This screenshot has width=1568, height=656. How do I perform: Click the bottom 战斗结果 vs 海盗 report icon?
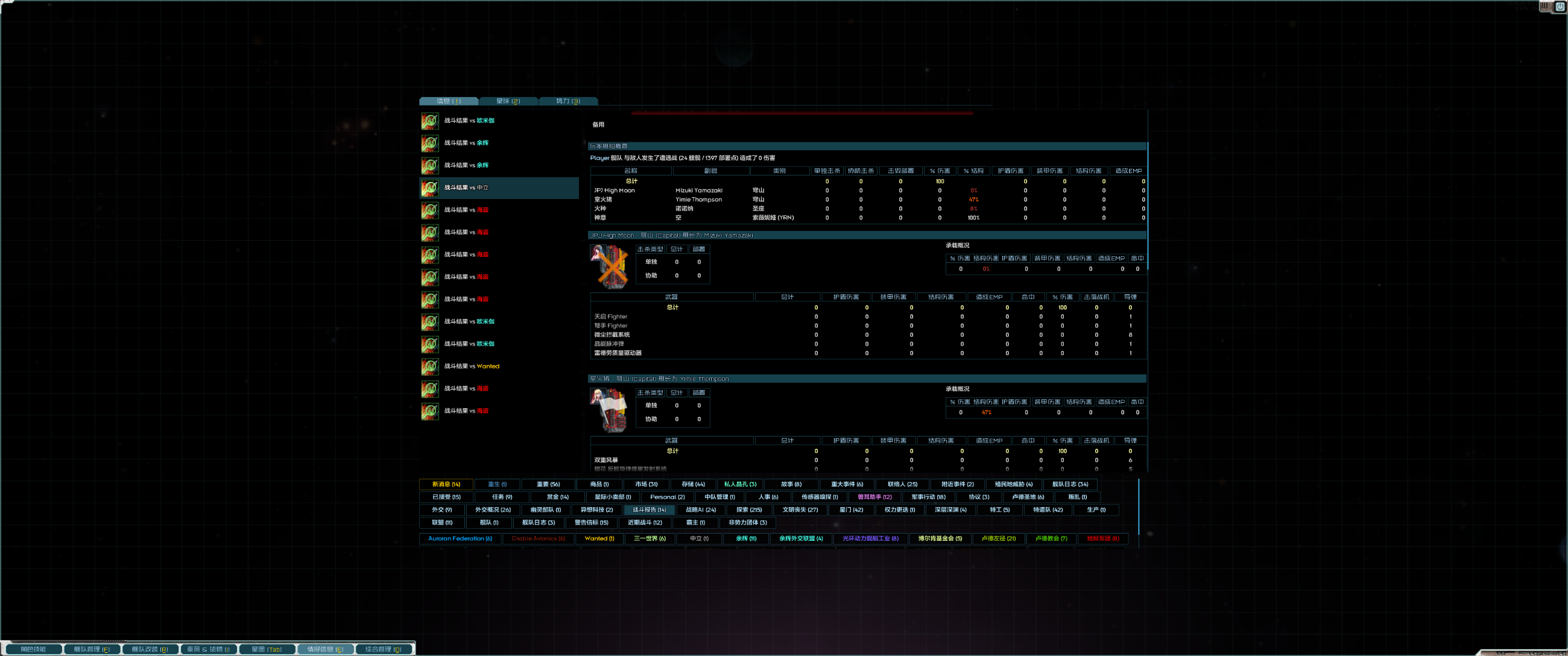[x=430, y=410]
